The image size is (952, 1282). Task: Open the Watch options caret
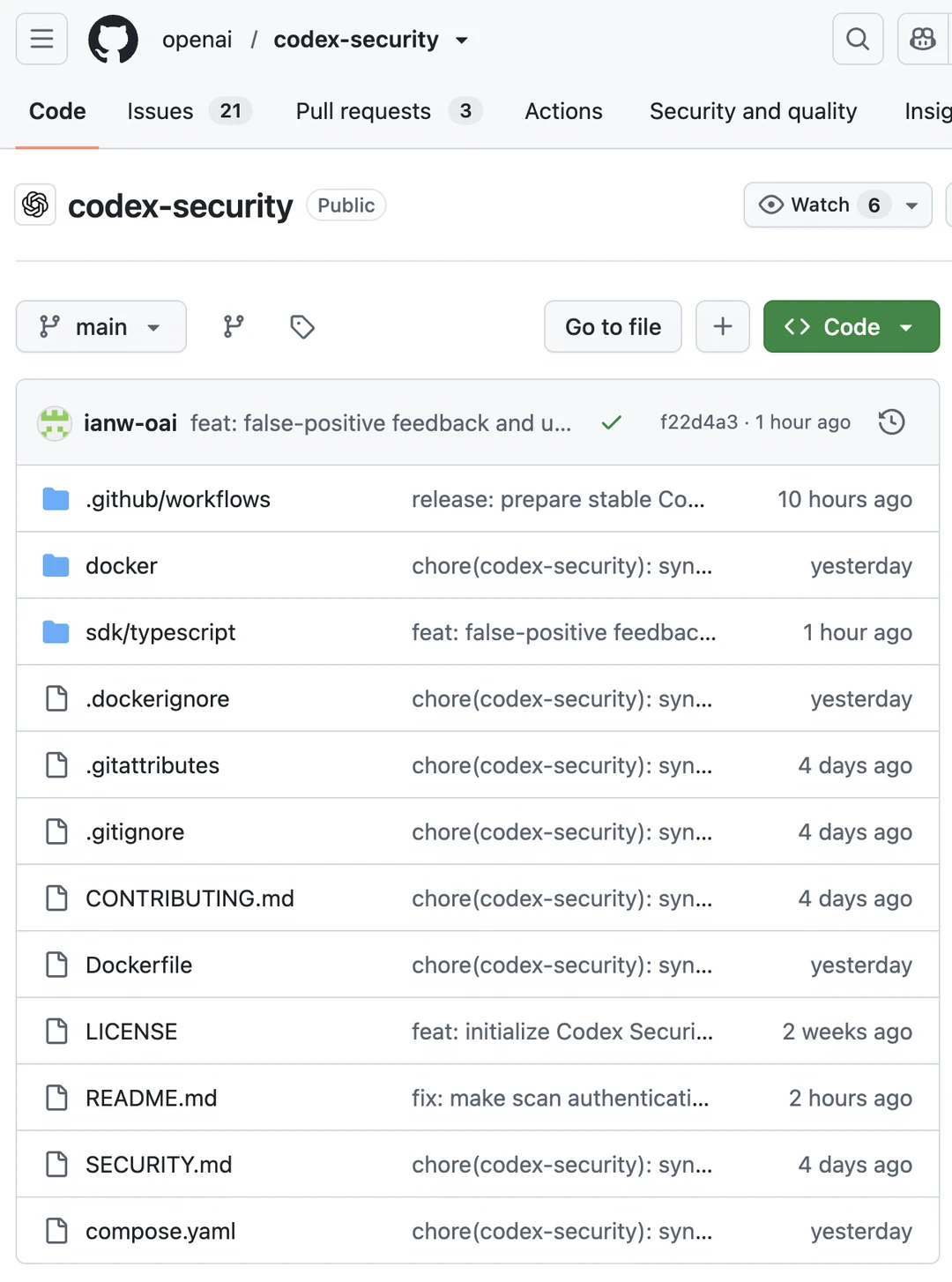coord(912,205)
